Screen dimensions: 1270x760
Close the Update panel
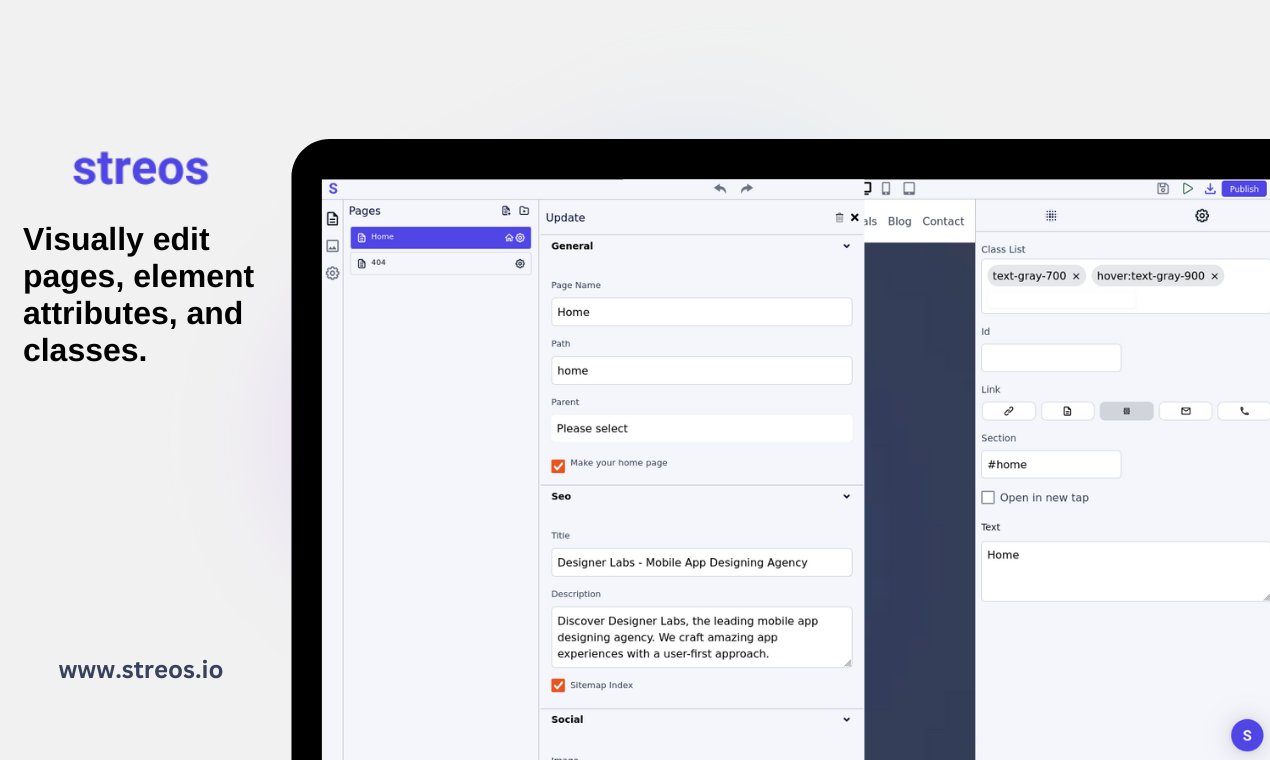coord(855,217)
